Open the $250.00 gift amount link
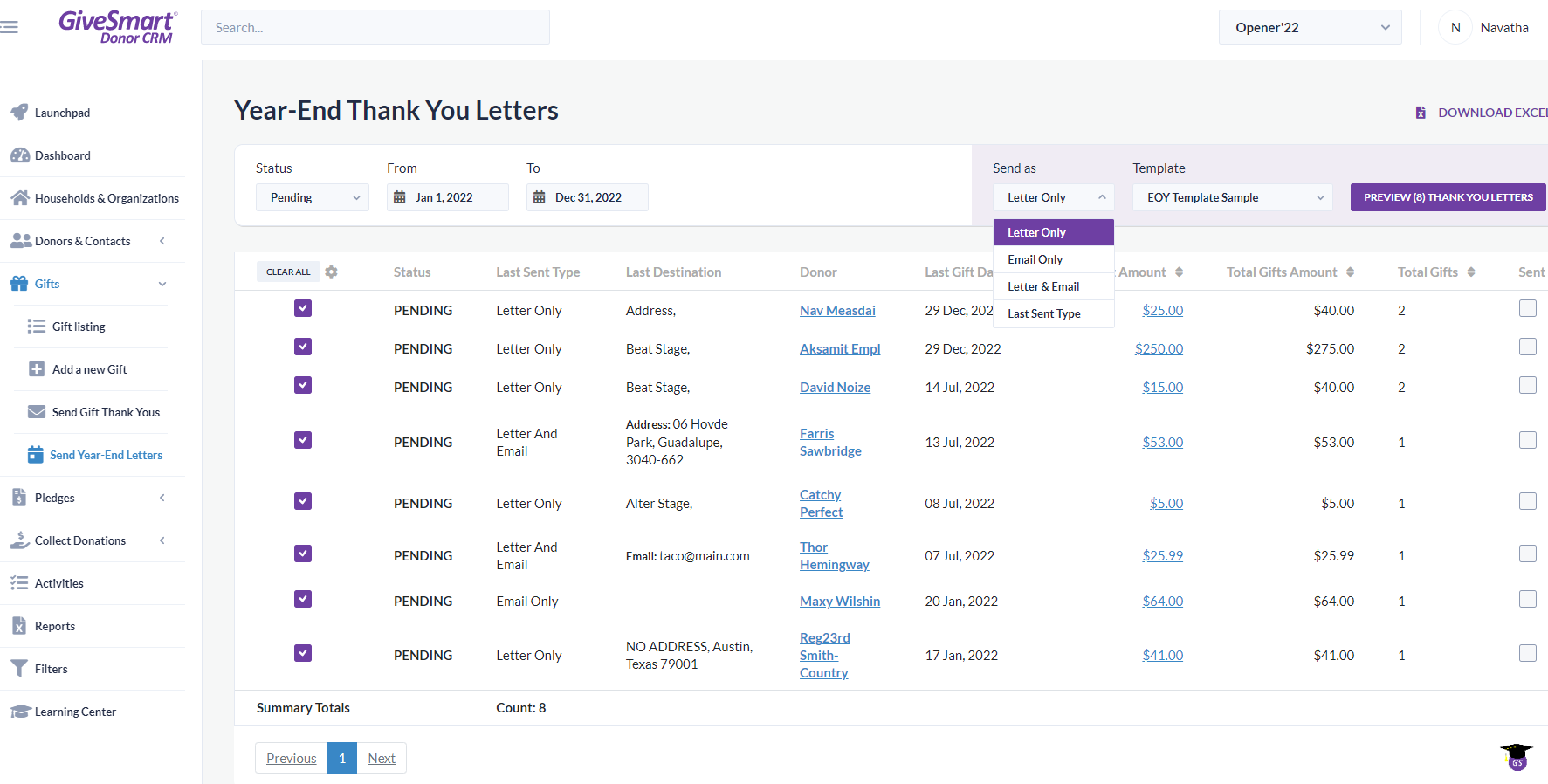1548x784 pixels. (x=1159, y=349)
